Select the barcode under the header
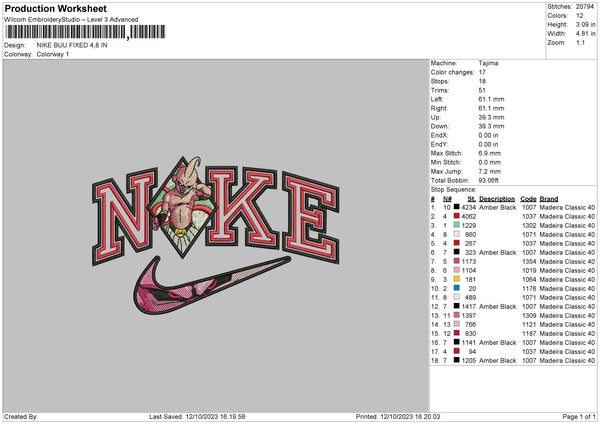Image resolution: width=600 pixels, height=424 pixels. [x=85, y=32]
